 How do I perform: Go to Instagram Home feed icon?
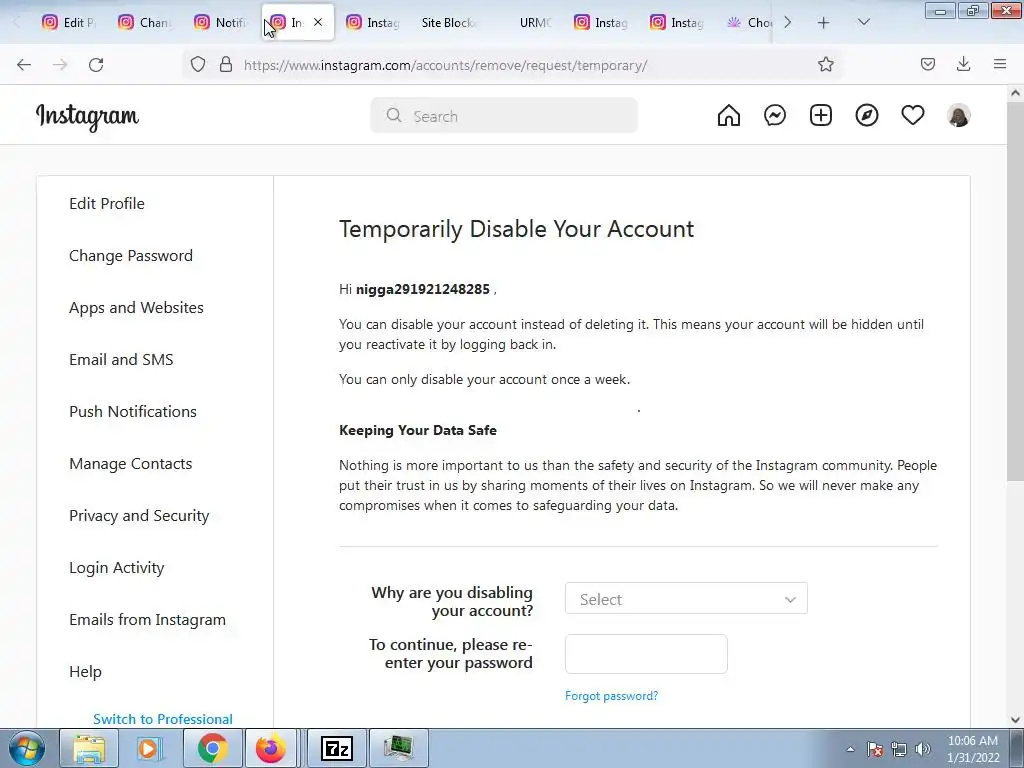[x=729, y=116]
